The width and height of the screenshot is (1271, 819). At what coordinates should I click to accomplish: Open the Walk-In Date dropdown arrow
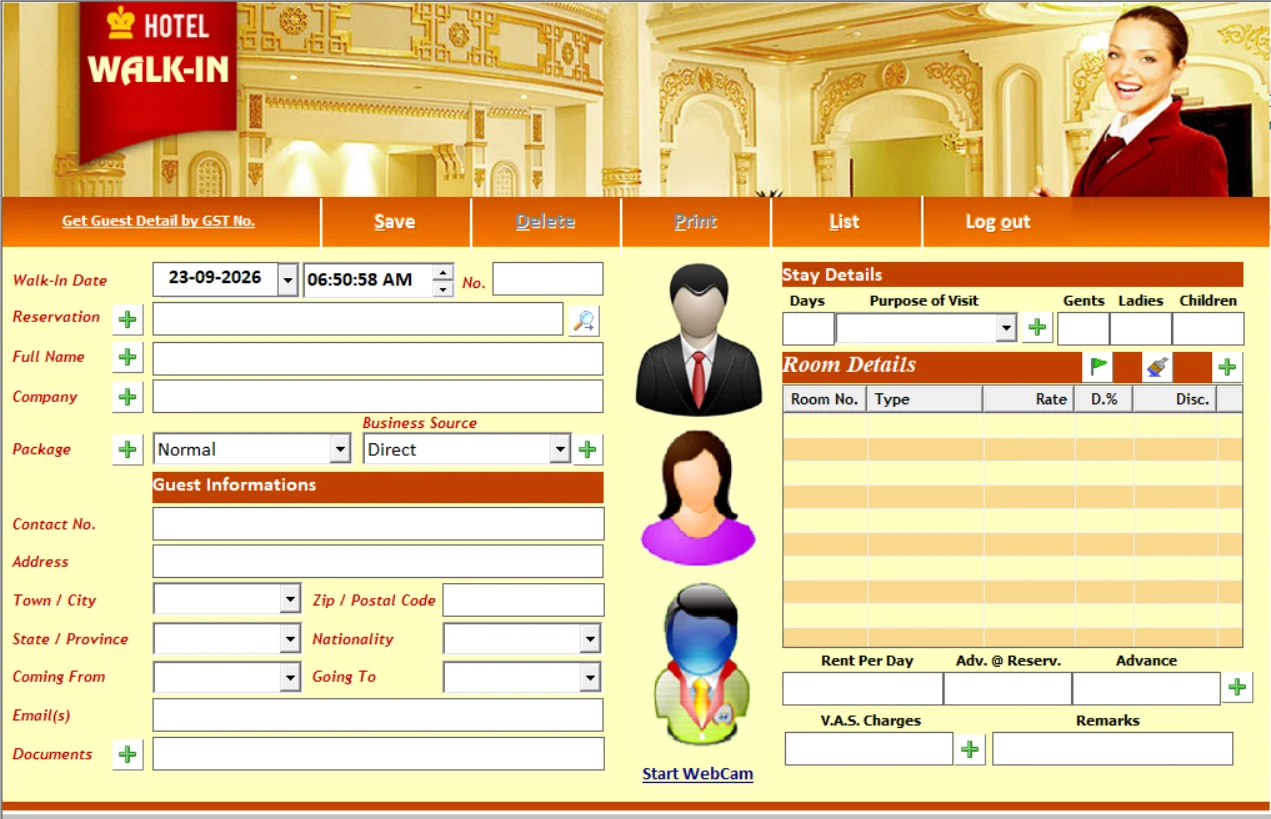pyautogui.click(x=288, y=280)
